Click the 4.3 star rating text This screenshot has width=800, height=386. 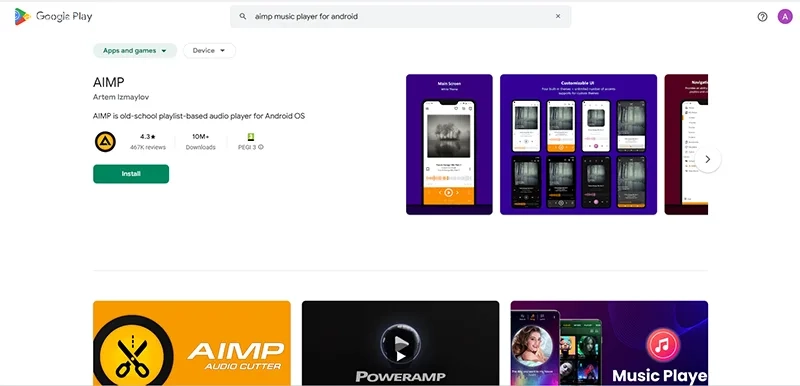148,137
